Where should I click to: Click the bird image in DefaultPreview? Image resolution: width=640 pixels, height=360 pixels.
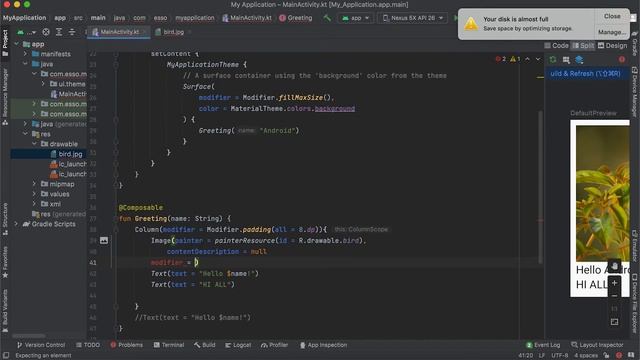[603, 193]
